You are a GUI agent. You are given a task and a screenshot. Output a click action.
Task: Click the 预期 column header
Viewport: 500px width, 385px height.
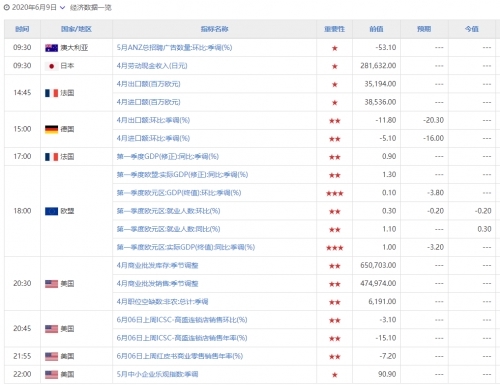click(424, 29)
